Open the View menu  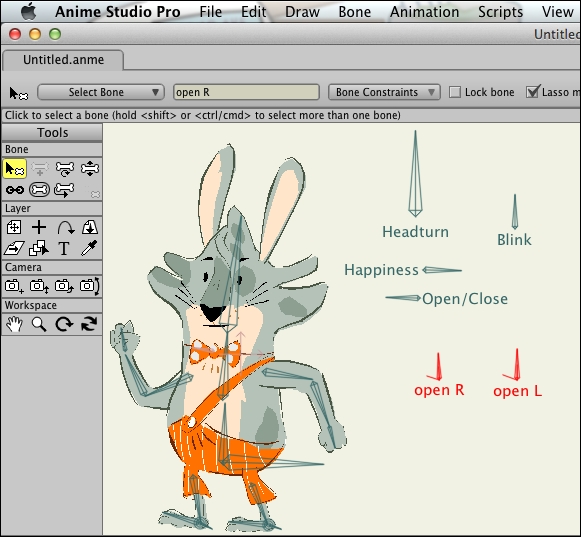(x=558, y=12)
